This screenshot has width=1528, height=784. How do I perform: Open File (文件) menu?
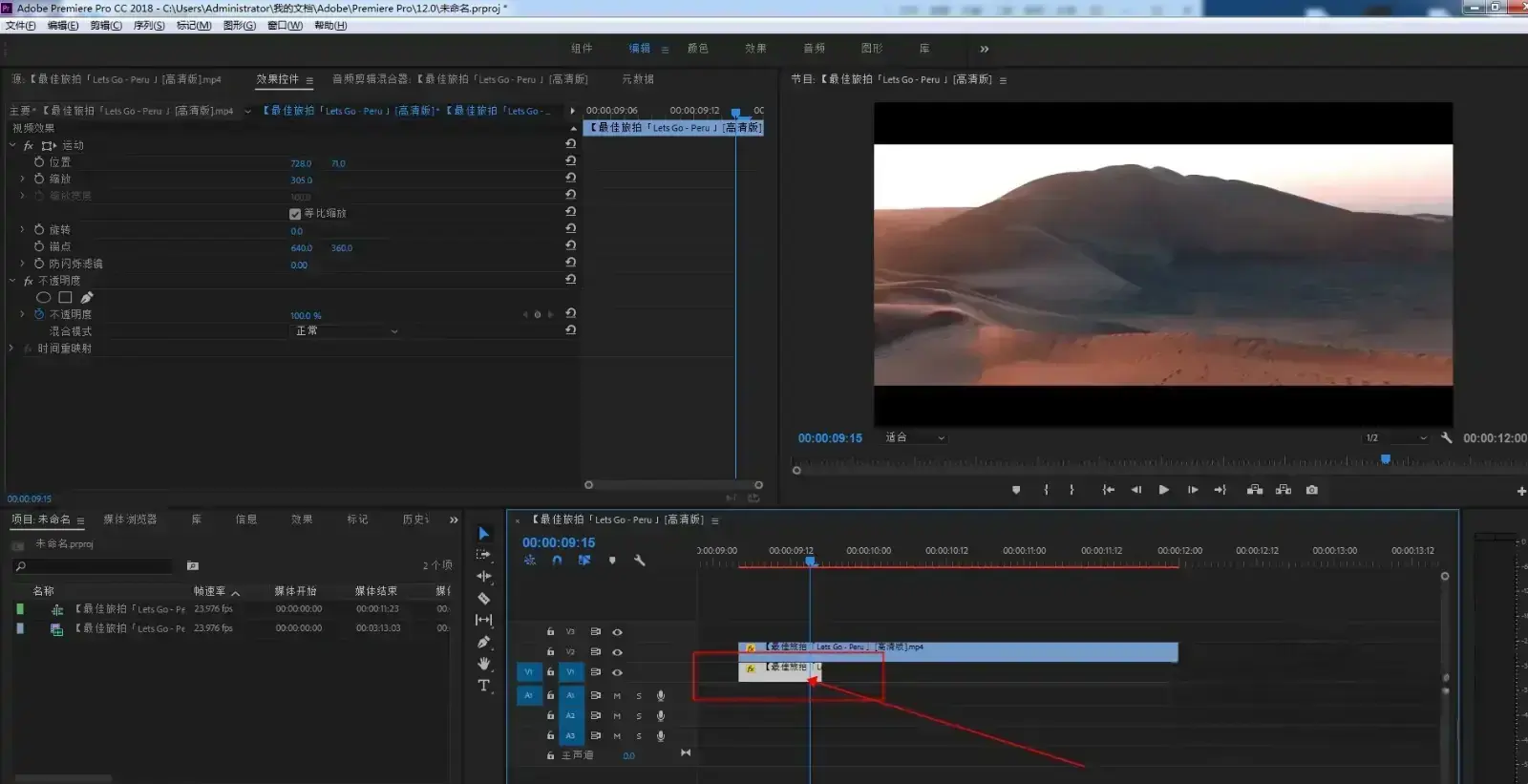click(20, 26)
